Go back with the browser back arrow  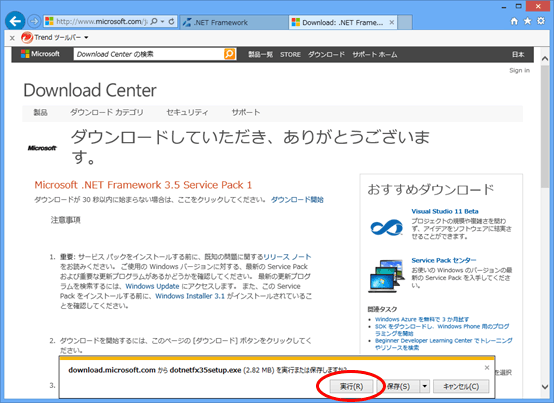coord(15,22)
